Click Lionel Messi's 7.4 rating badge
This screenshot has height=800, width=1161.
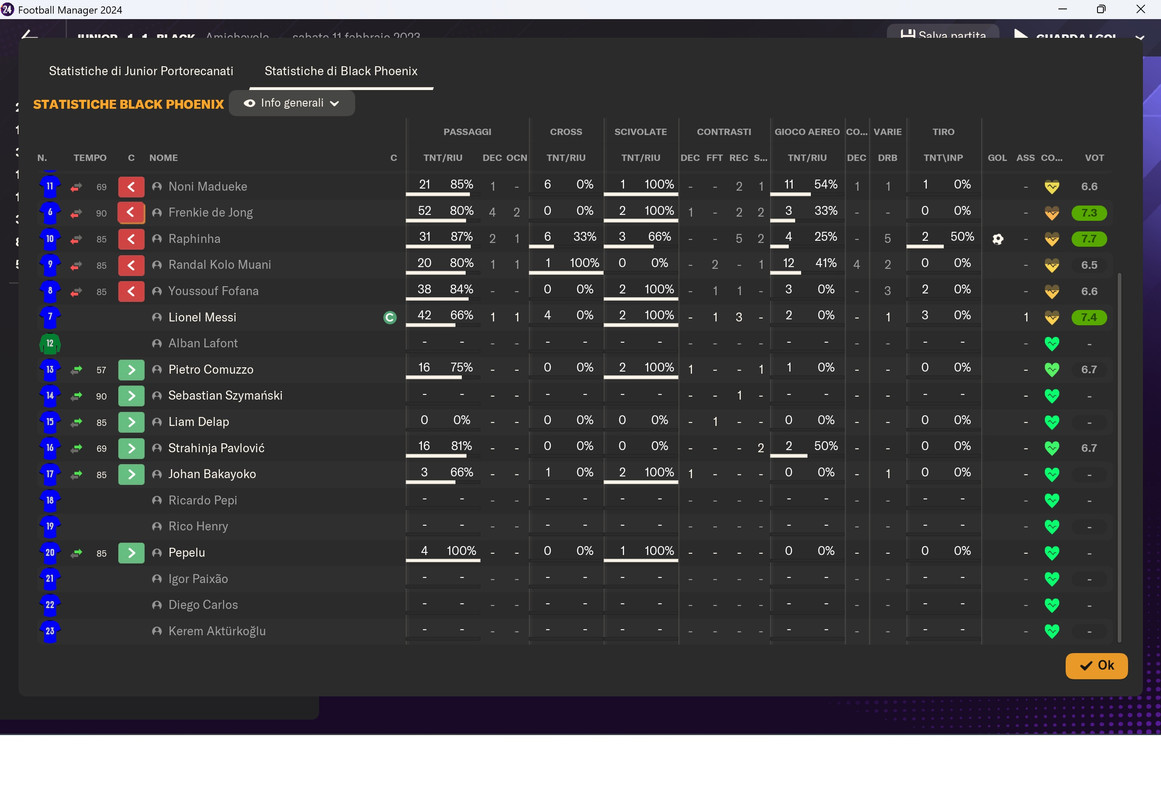[1089, 318]
